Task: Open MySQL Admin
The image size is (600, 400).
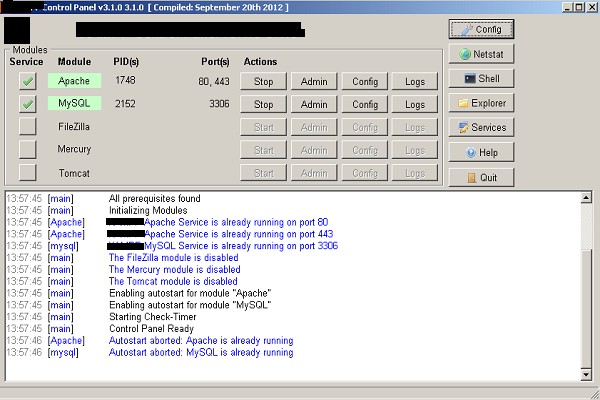Action: pyautogui.click(x=314, y=104)
